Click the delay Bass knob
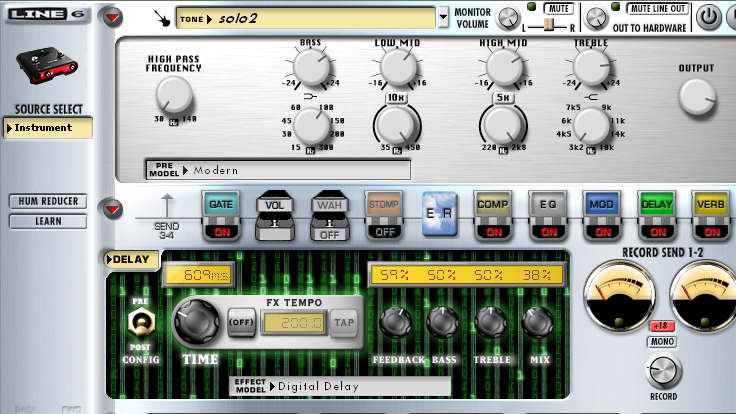 (442, 323)
